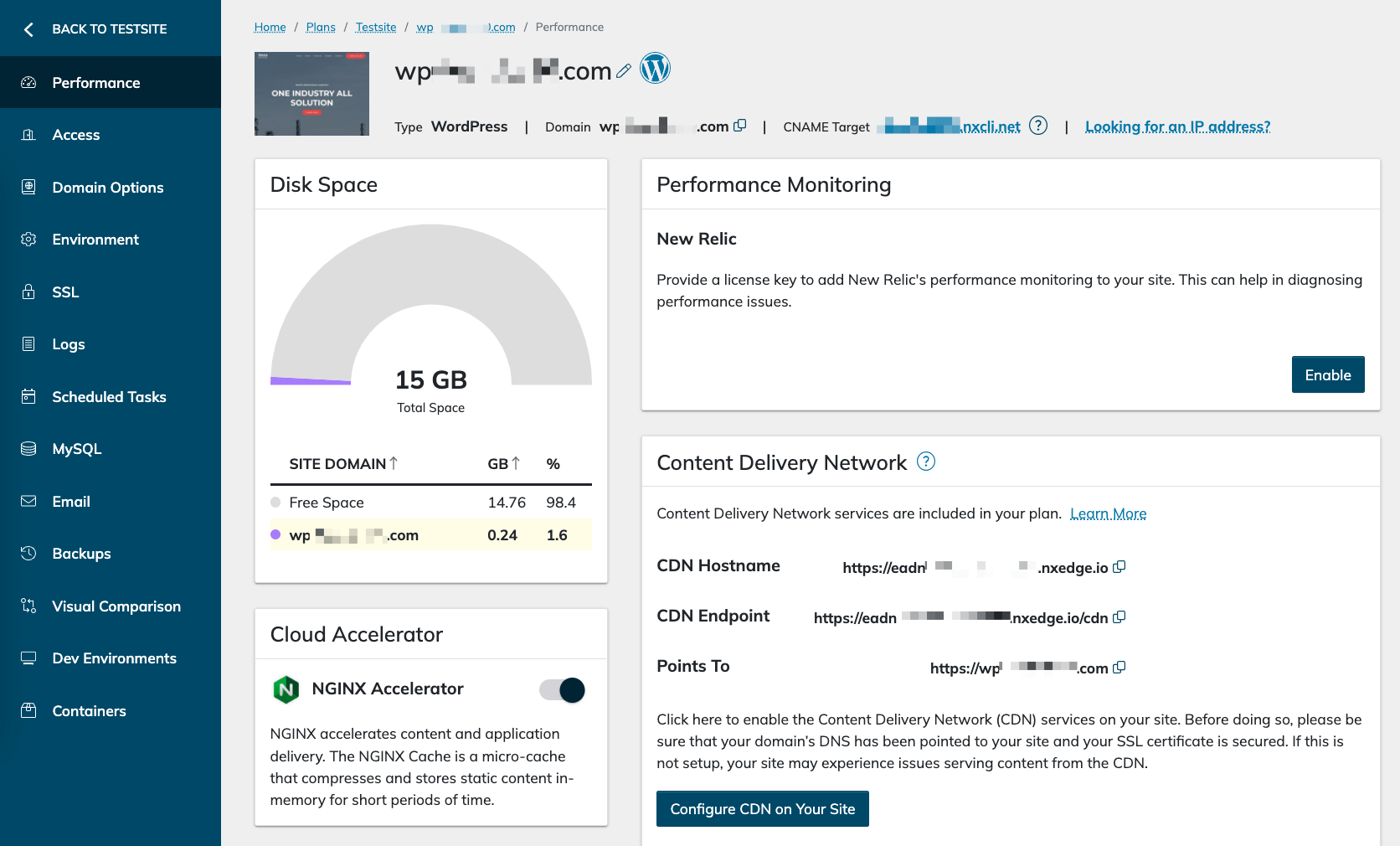Viewport: 1400px width, 846px height.
Task: Open the Containers menu item
Action: coord(111,710)
